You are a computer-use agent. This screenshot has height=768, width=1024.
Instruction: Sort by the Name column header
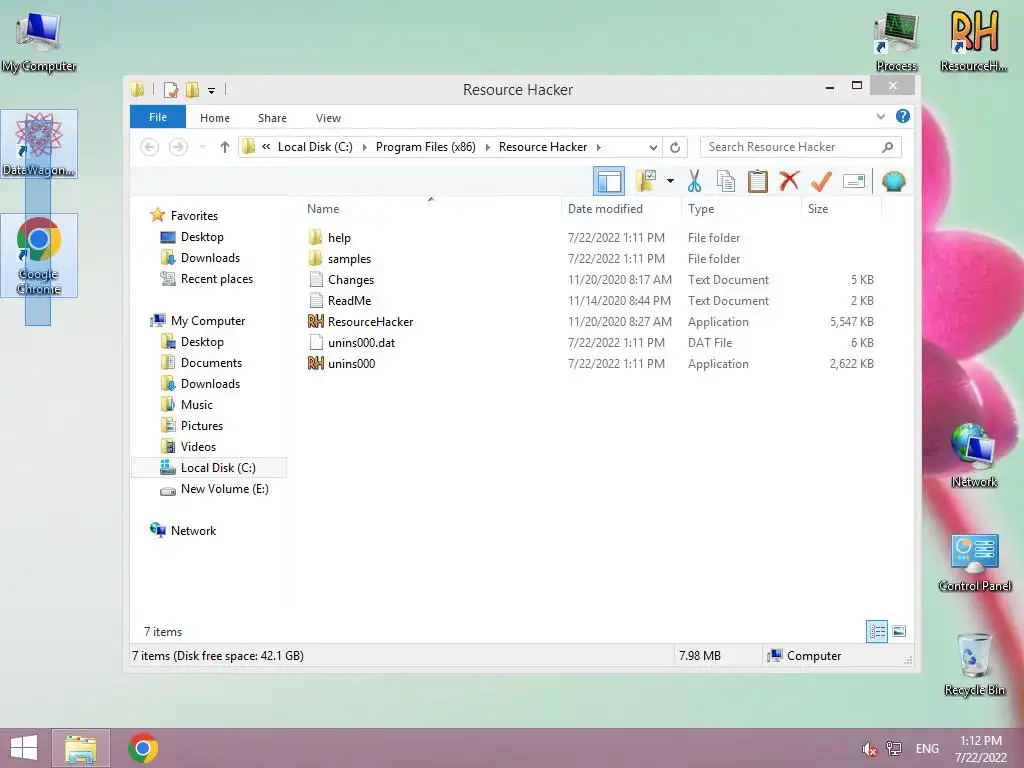click(x=323, y=209)
